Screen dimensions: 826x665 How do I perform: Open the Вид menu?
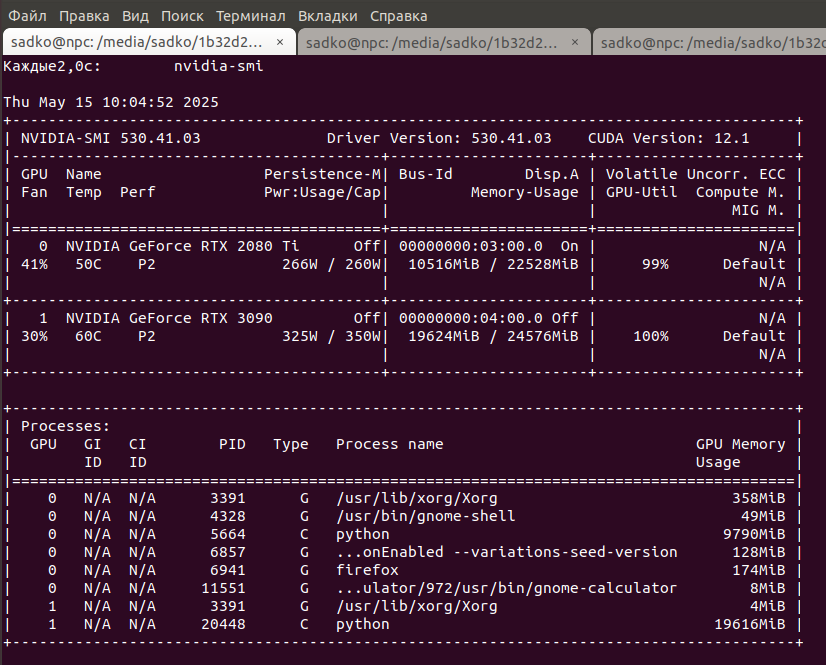[135, 16]
